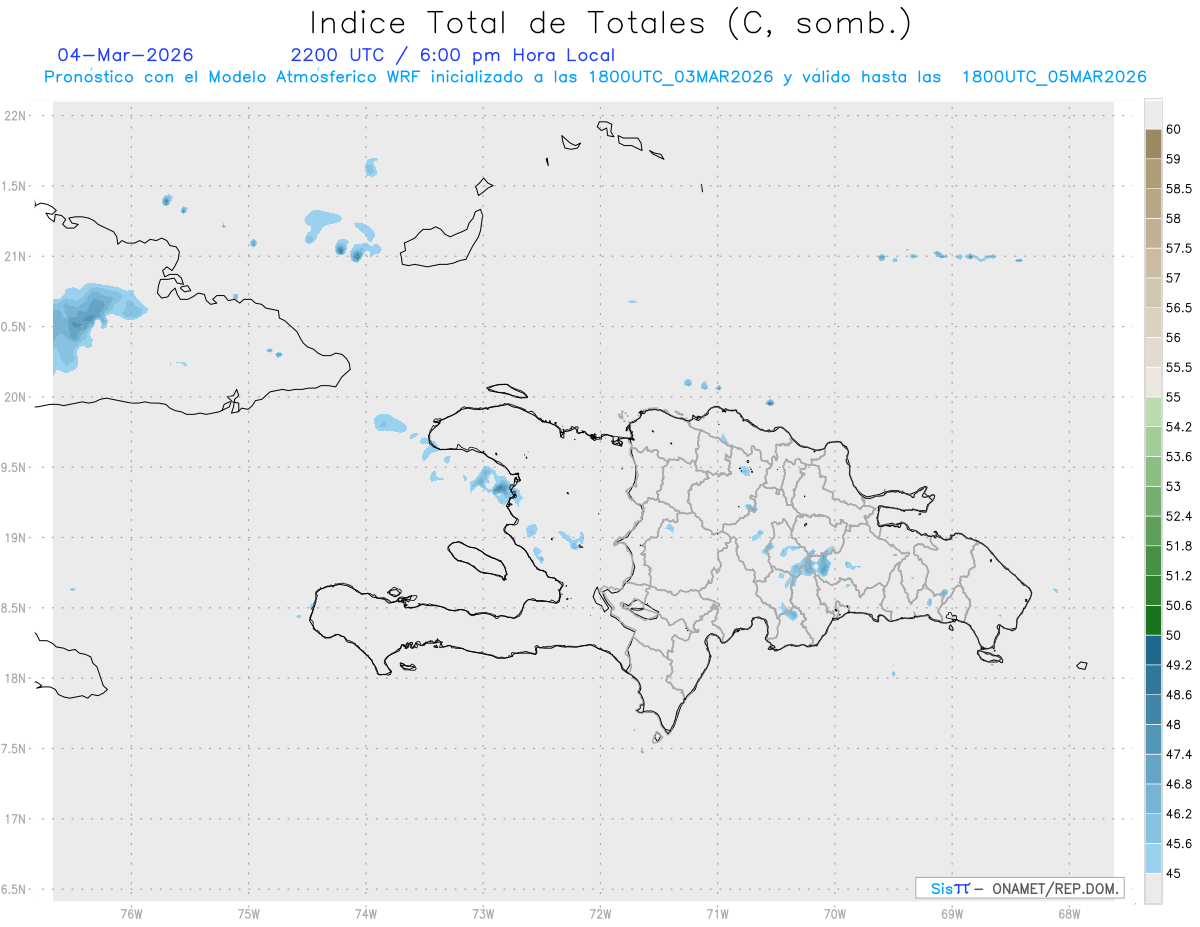
Task: Click the longitude label "75W"
Action: [x=248, y=913]
